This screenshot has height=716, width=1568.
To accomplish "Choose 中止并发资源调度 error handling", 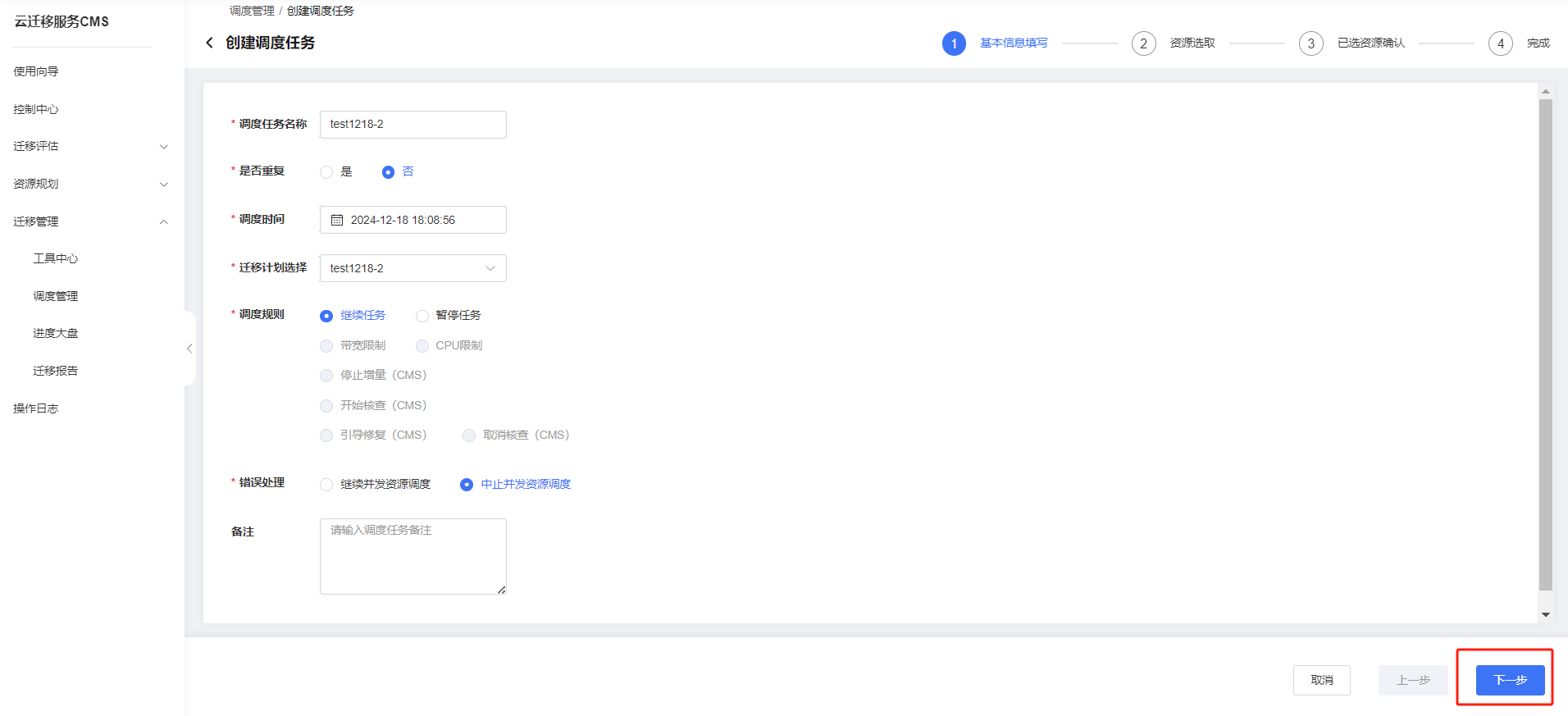I will pos(467,485).
